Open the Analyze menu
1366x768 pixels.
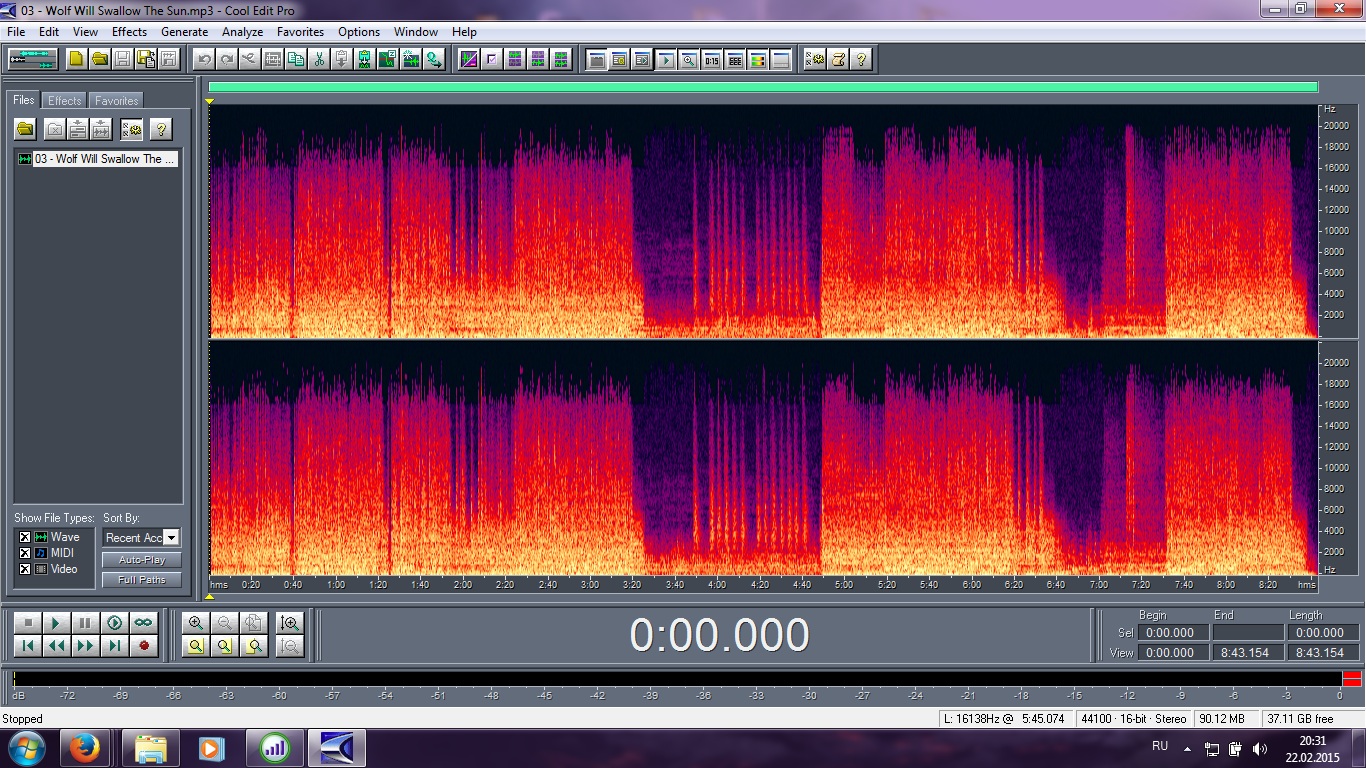click(x=242, y=32)
